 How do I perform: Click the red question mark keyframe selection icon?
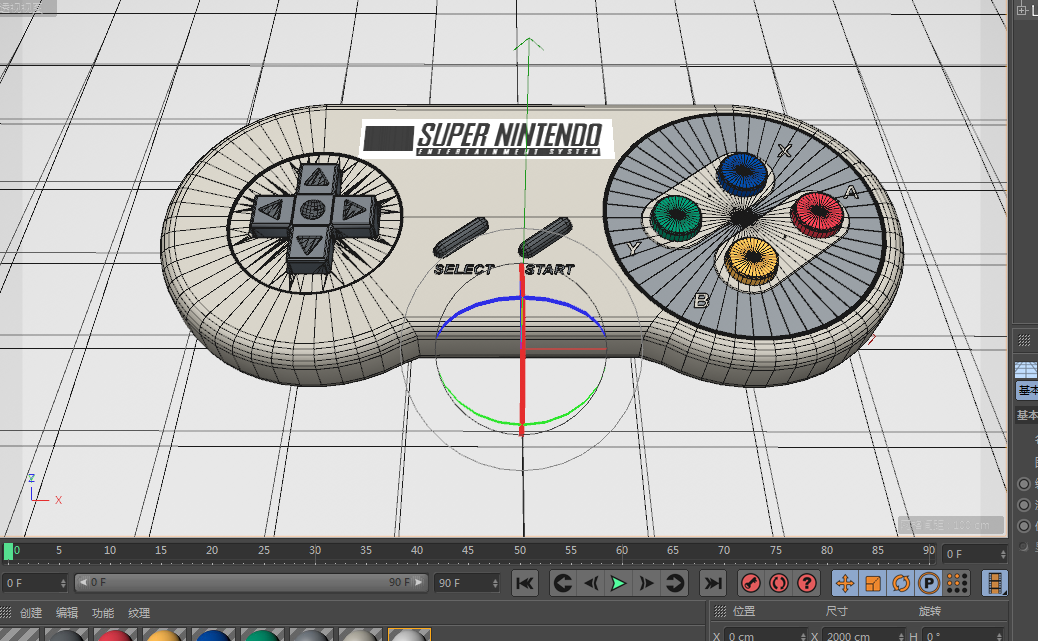[x=808, y=583]
